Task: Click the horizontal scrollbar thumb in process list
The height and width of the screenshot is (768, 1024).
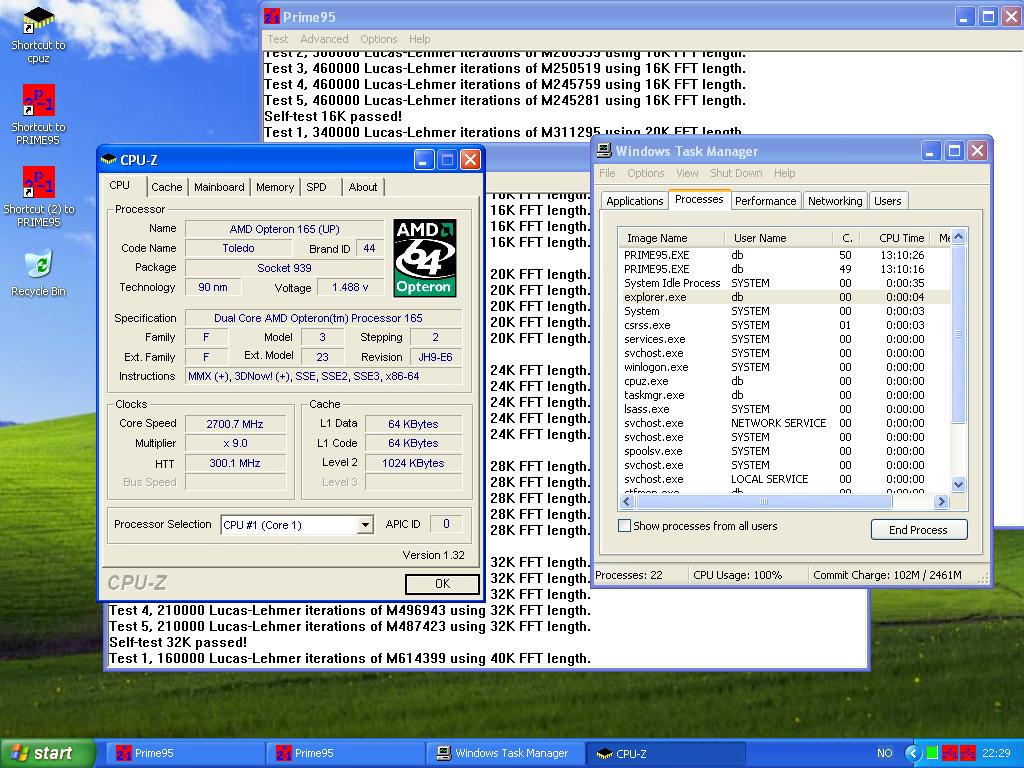Action: [764, 502]
